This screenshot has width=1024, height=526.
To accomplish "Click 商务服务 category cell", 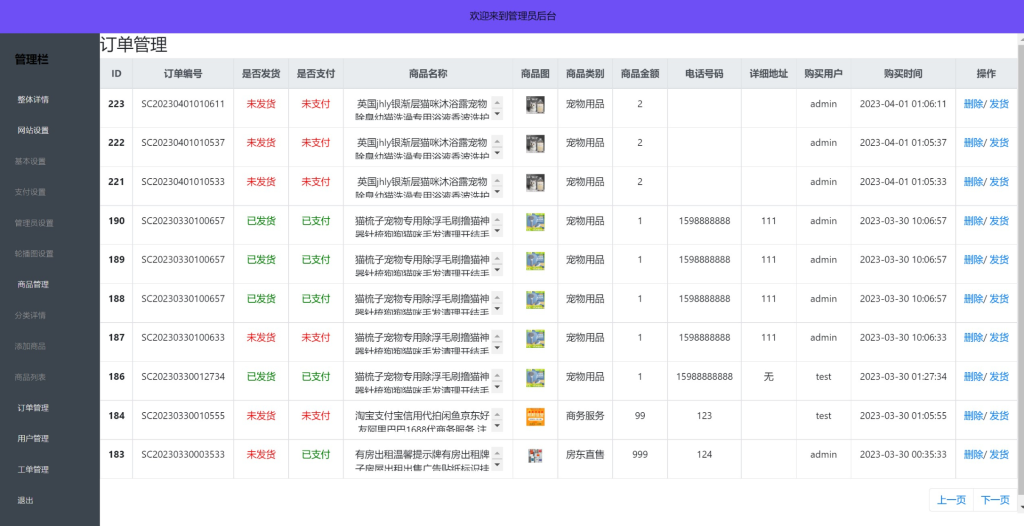I will [584, 416].
